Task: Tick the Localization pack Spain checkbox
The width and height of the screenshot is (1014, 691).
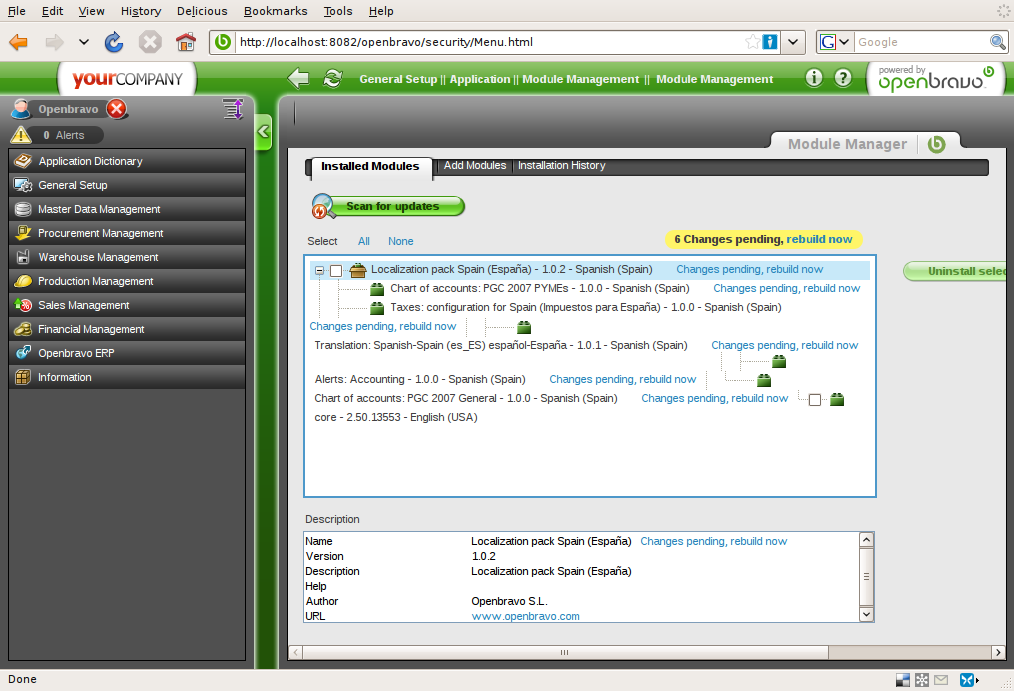Action: point(336,271)
